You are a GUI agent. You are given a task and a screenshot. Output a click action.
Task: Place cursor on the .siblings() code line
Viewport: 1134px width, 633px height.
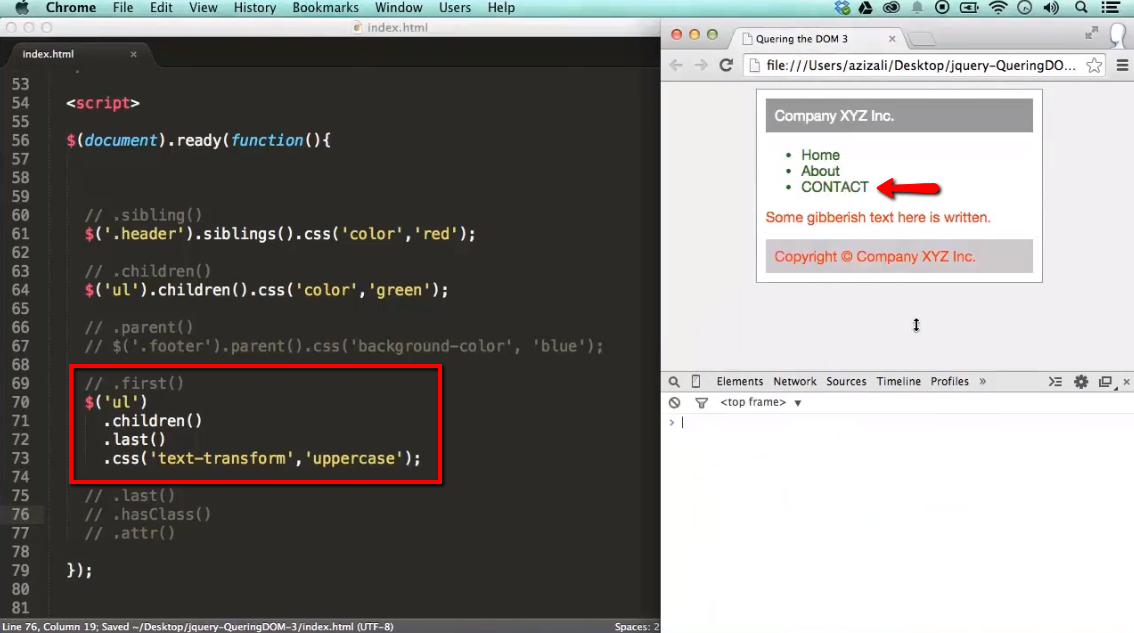pyautogui.click(x=280, y=234)
